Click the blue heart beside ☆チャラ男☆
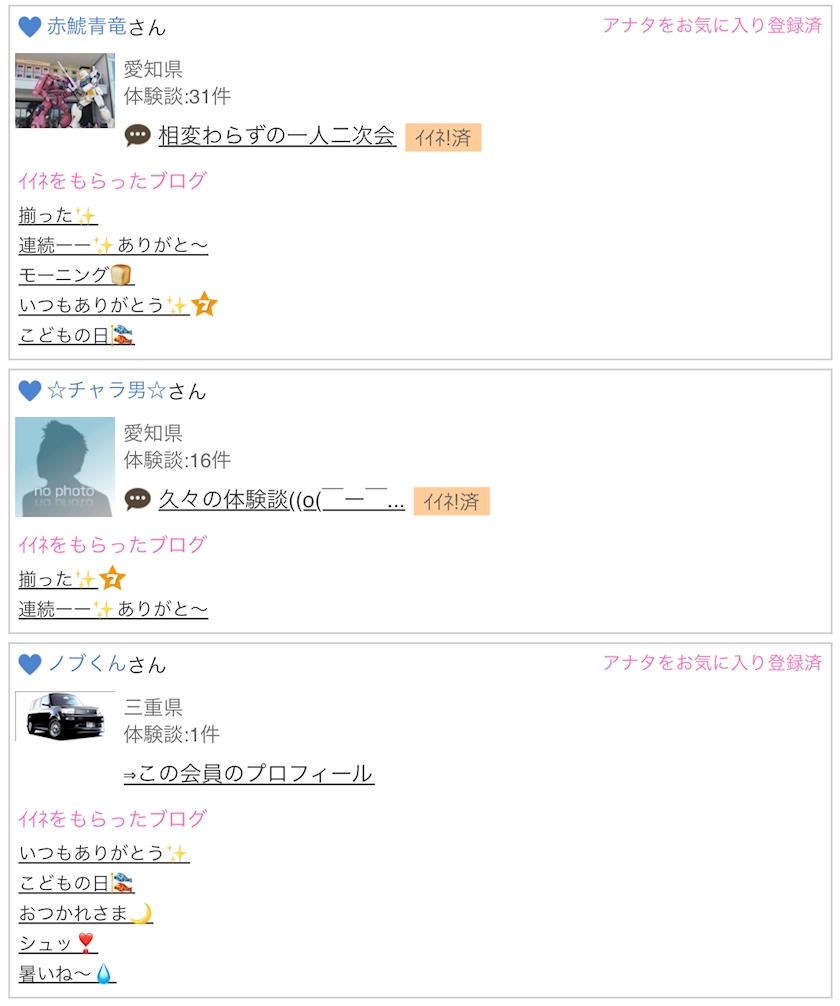This screenshot has height=1006, width=840. [x=30, y=391]
